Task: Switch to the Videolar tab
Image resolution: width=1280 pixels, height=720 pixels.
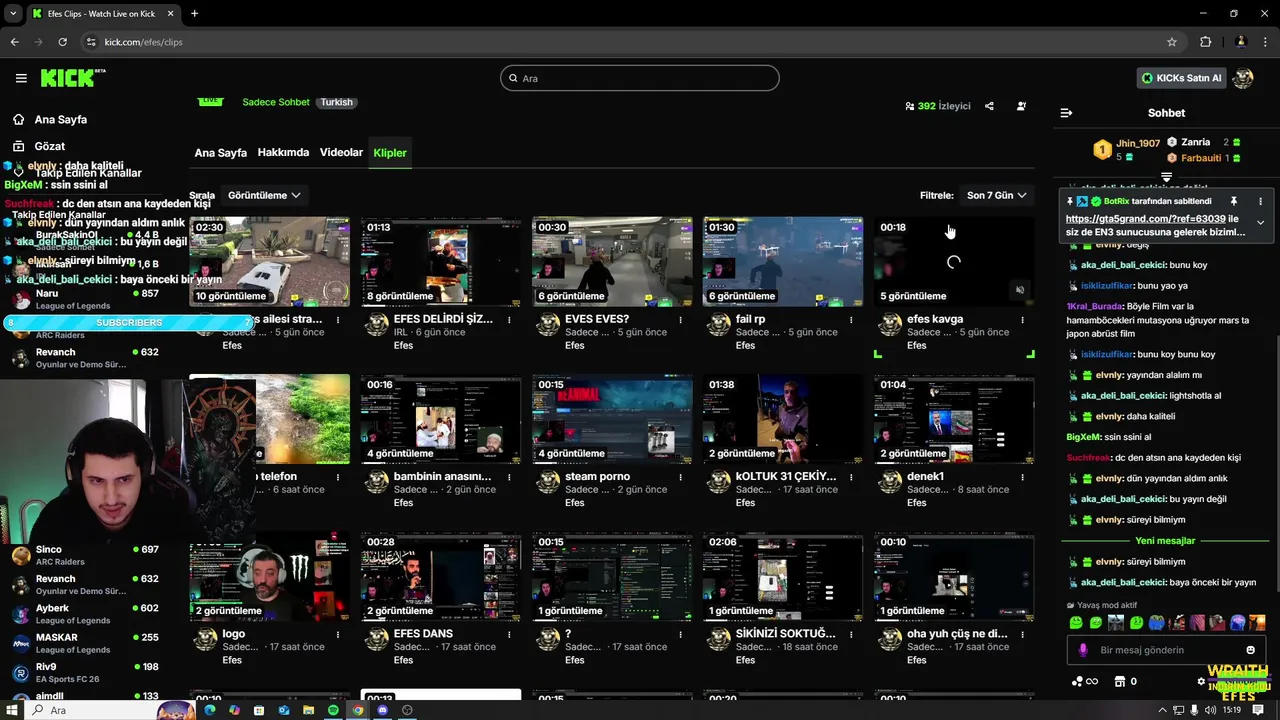Action: click(x=341, y=153)
